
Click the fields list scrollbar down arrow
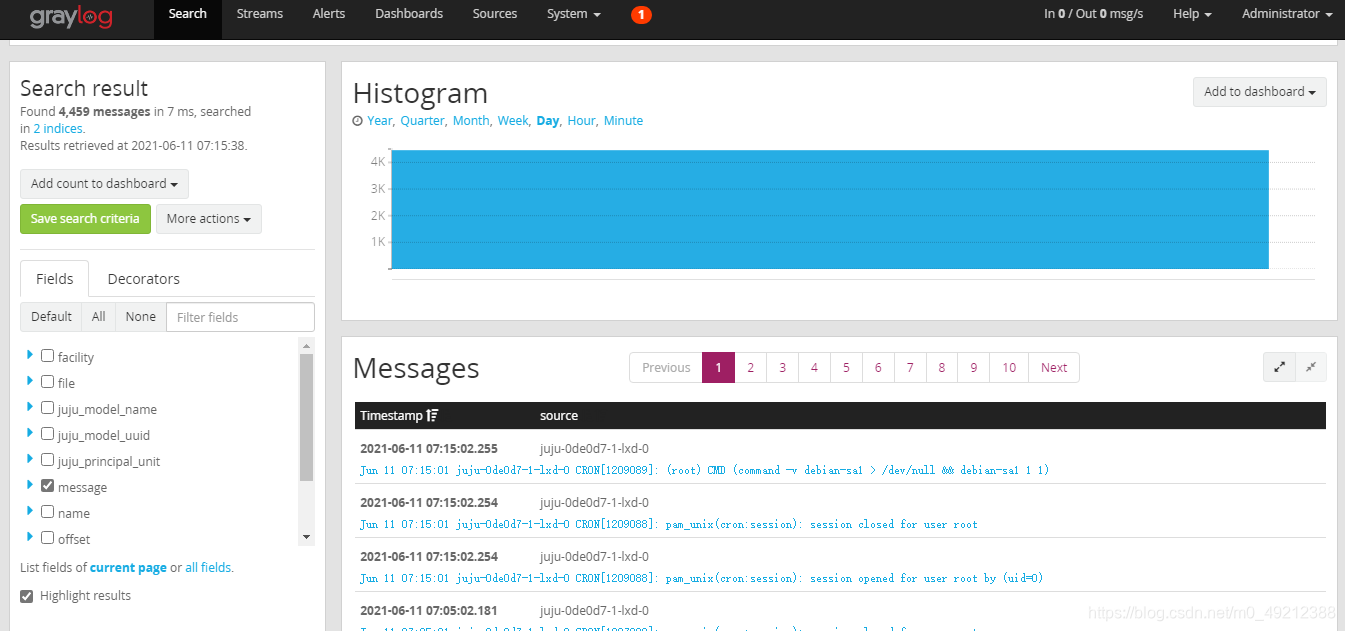point(306,538)
